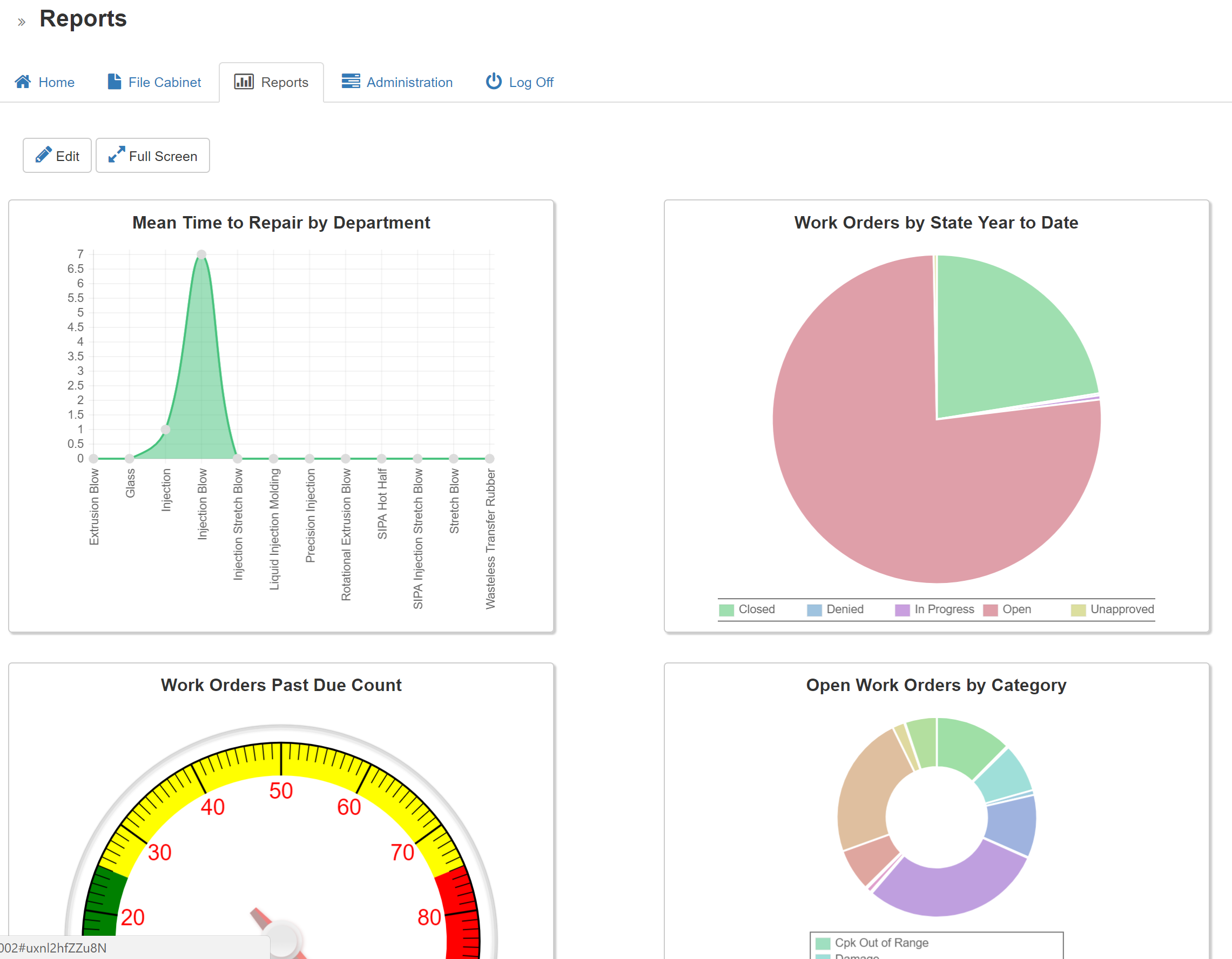Screen dimensions: 1232x959
Task: Toggle Denied series in pie legend
Action: pyautogui.click(x=844, y=609)
